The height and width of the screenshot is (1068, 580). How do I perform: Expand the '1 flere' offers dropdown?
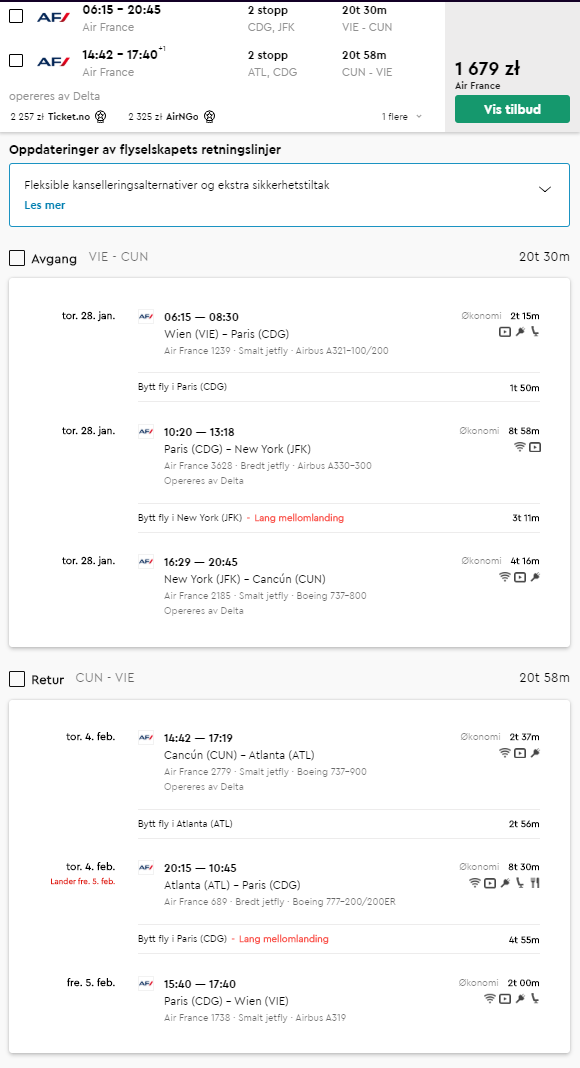coord(402,116)
